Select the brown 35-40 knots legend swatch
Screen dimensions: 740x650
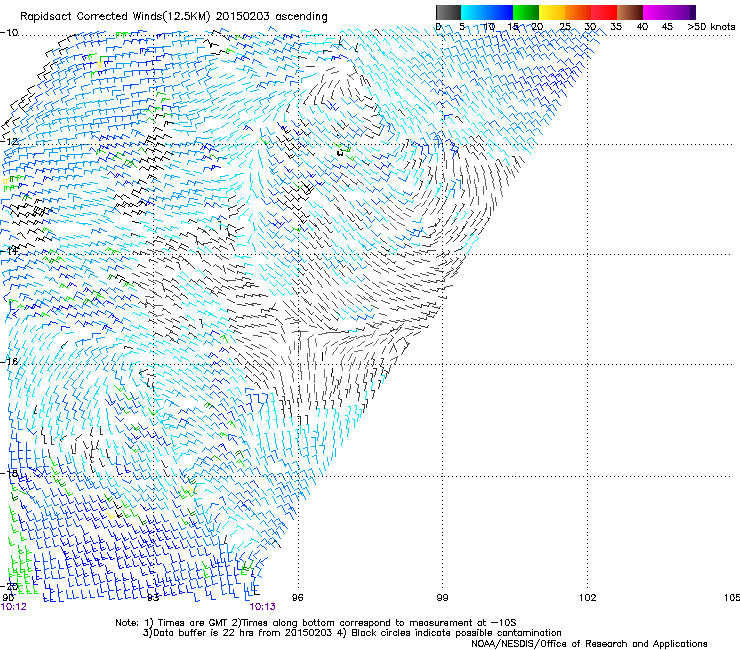tap(630, 12)
